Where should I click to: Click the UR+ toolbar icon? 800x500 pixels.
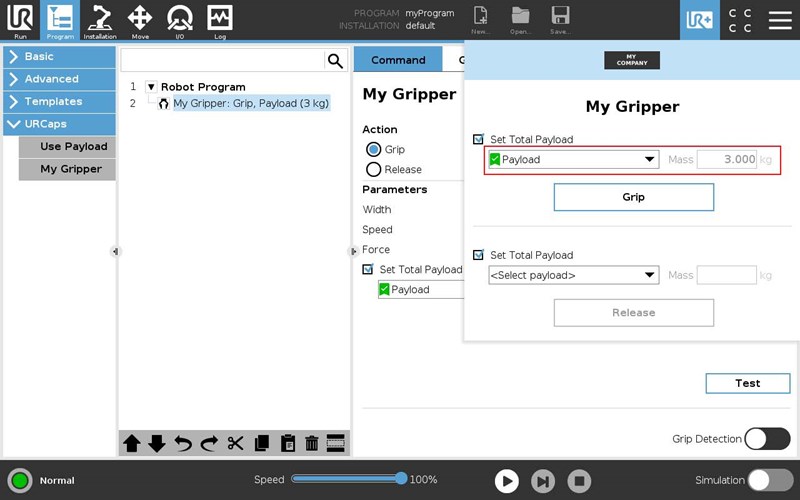[x=699, y=20]
